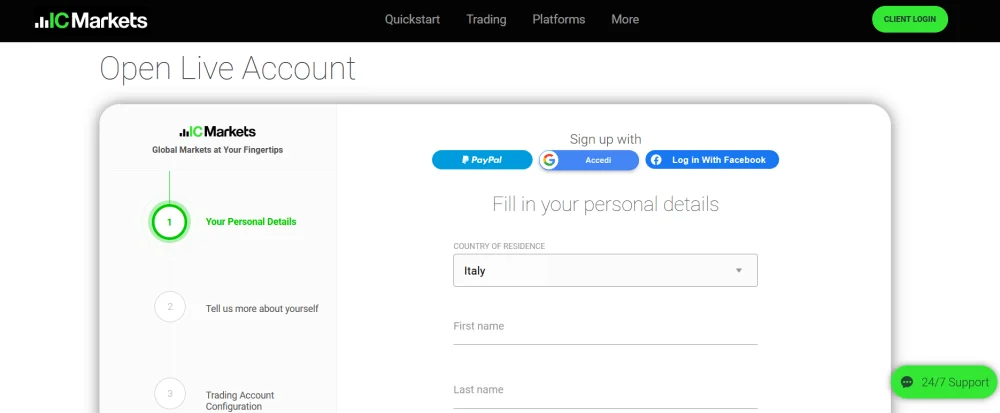Viewport: 1000px width, 413px height.
Task: Click the IC Markets logo in sidebar panel
Action: (217, 132)
